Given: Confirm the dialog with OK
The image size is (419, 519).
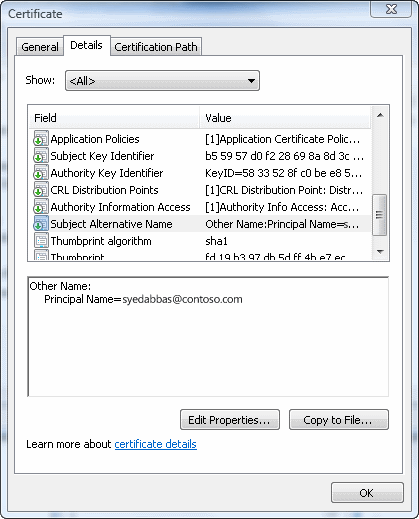Looking at the screenshot, I should click(367, 493).
